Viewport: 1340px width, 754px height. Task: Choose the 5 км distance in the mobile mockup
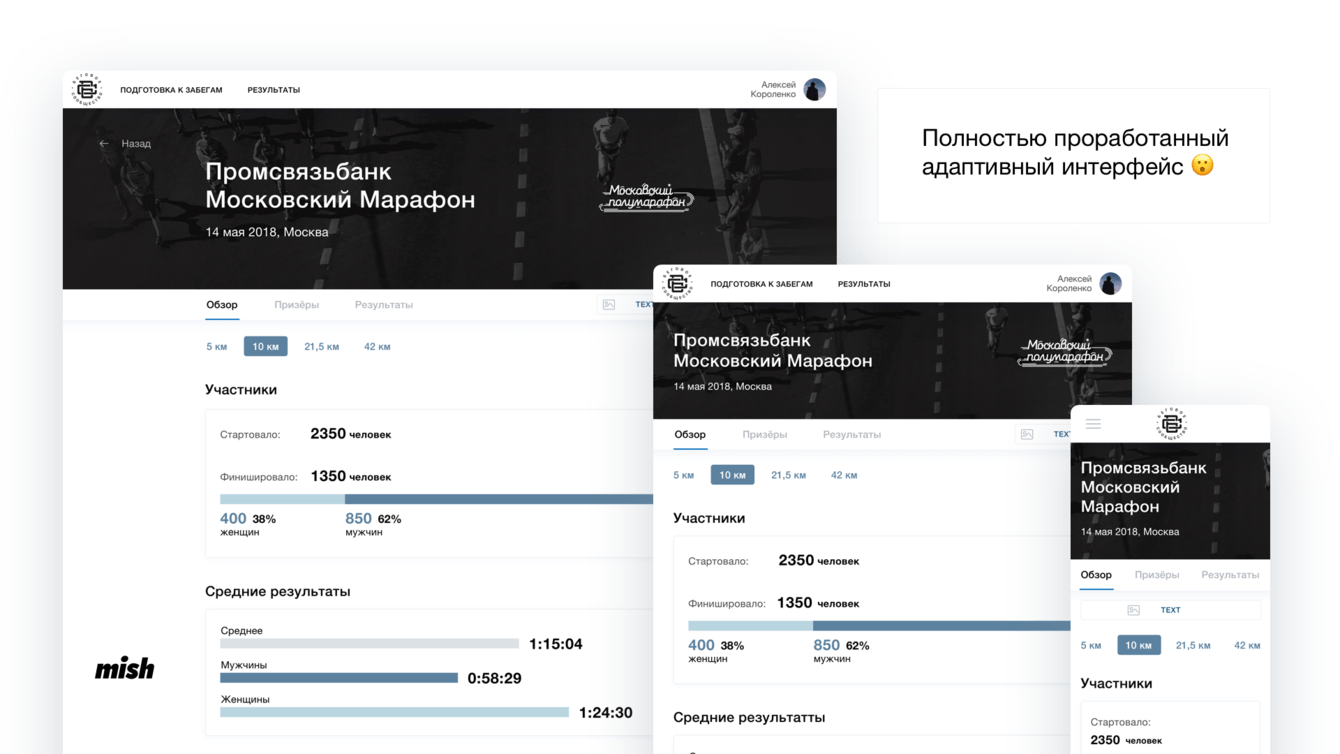point(1091,646)
